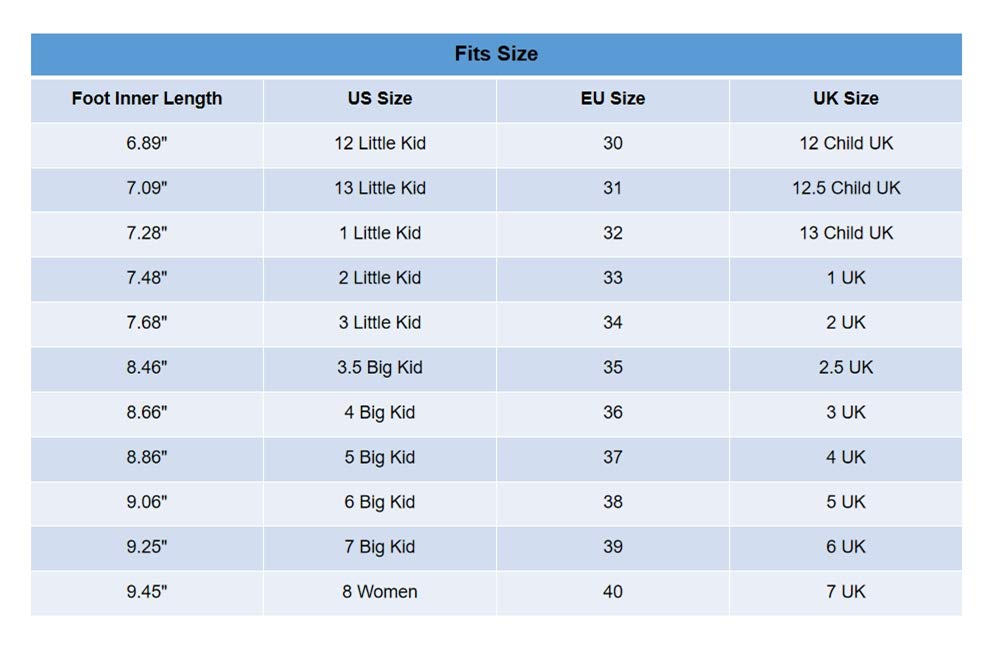
Task: Select the 9.06" foot length cell
Action: pyautogui.click(x=147, y=502)
